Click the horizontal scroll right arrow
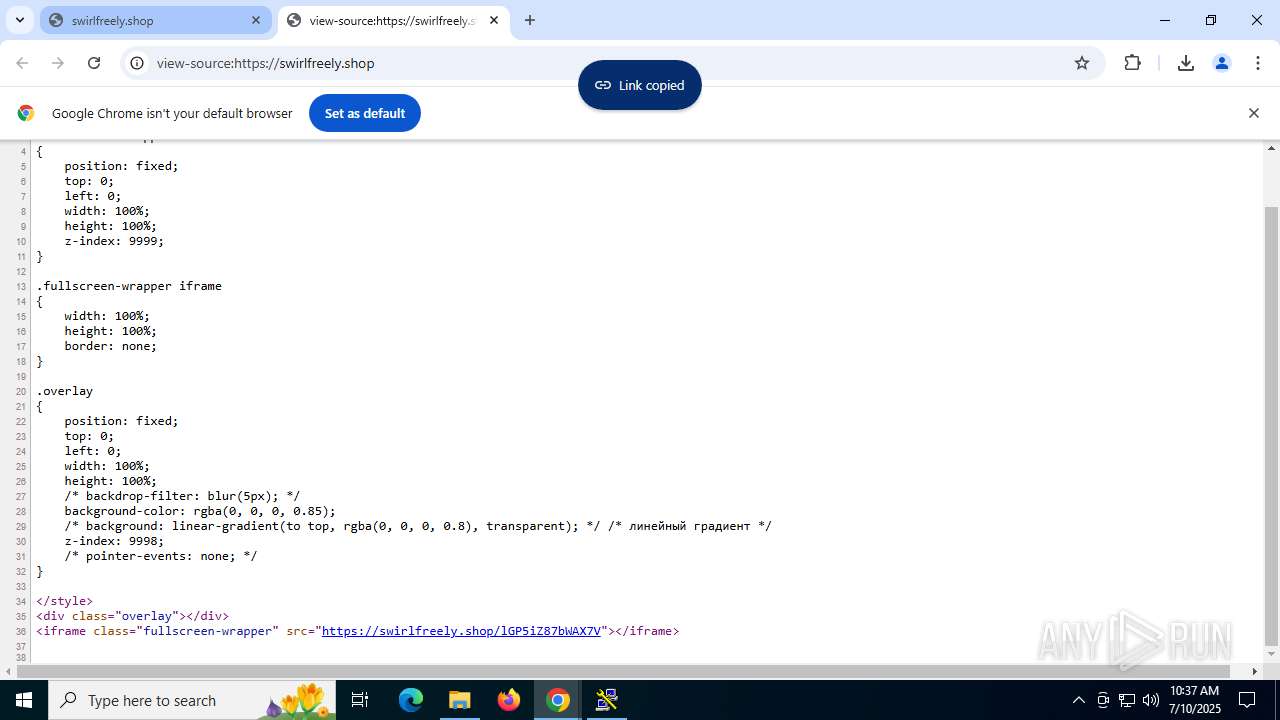Viewport: 1280px width, 720px height. pyautogui.click(x=1256, y=671)
